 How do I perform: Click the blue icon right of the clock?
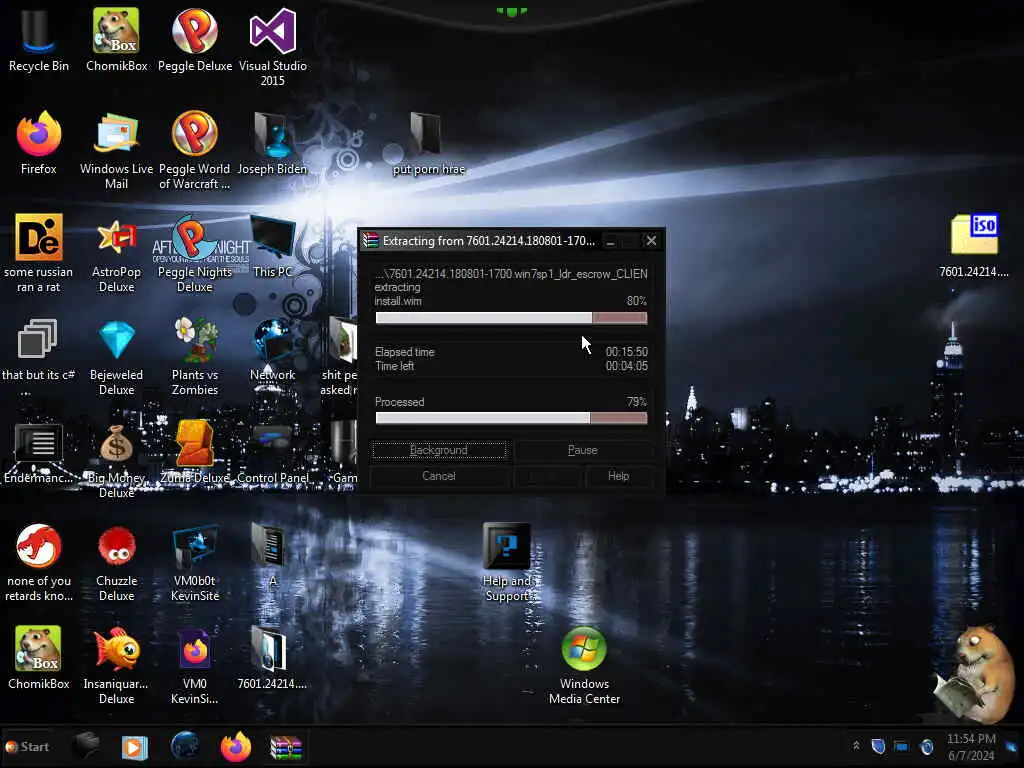(1012, 746)
